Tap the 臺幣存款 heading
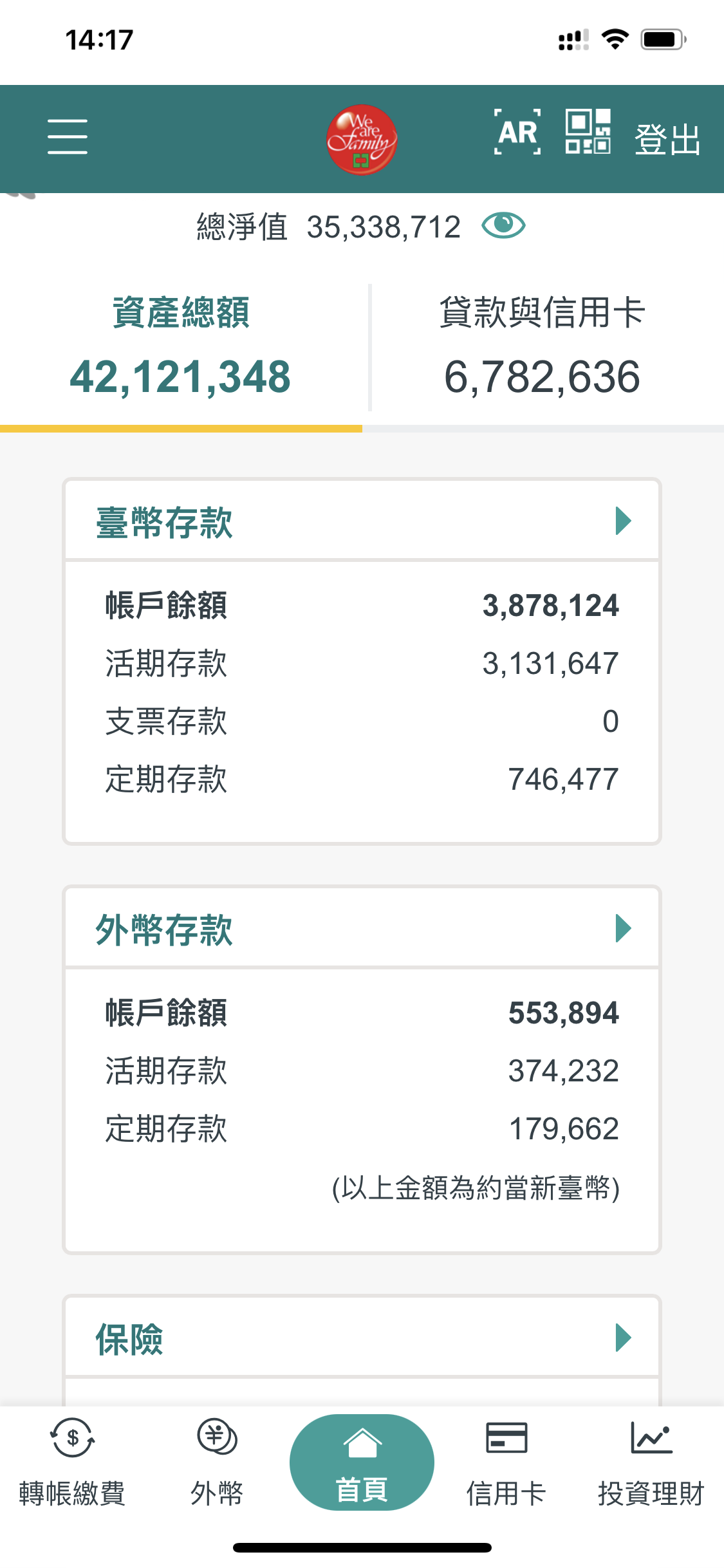 pos(164,522)
